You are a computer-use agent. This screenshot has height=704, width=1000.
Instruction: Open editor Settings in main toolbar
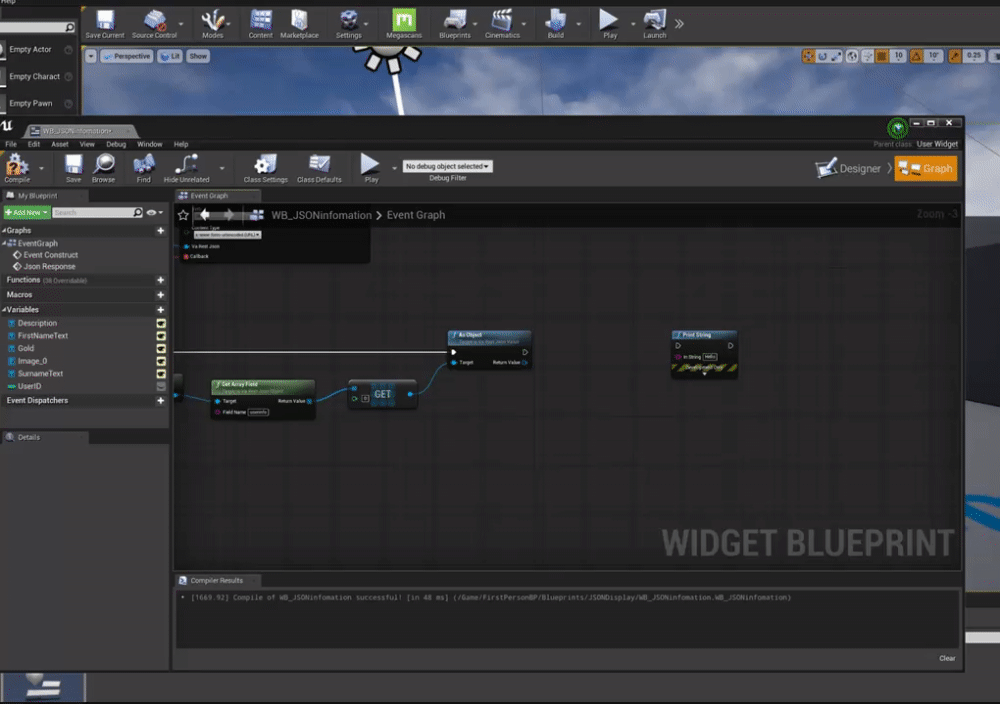348,24
